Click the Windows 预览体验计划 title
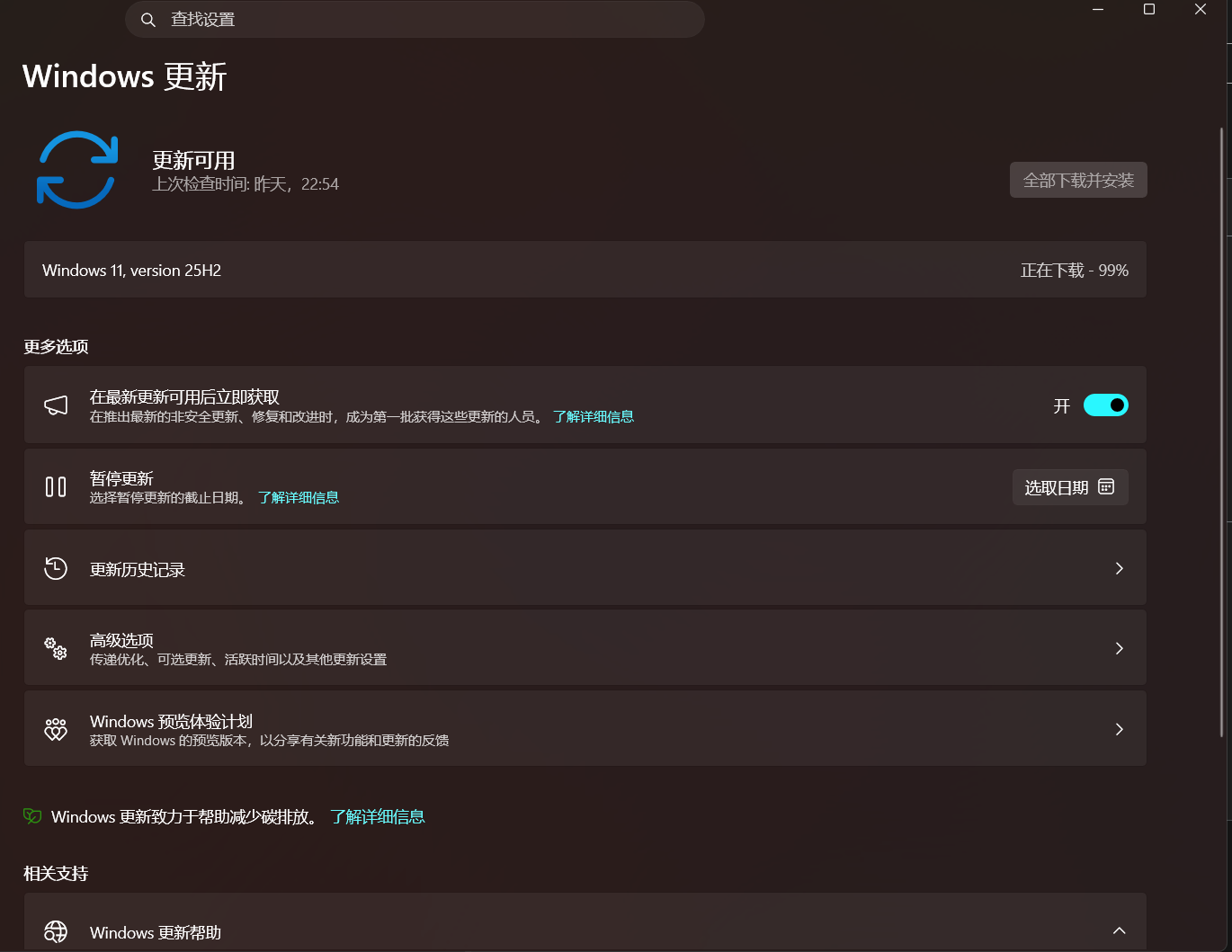This screenshot has height=952, width=1232. click(171, 722)
